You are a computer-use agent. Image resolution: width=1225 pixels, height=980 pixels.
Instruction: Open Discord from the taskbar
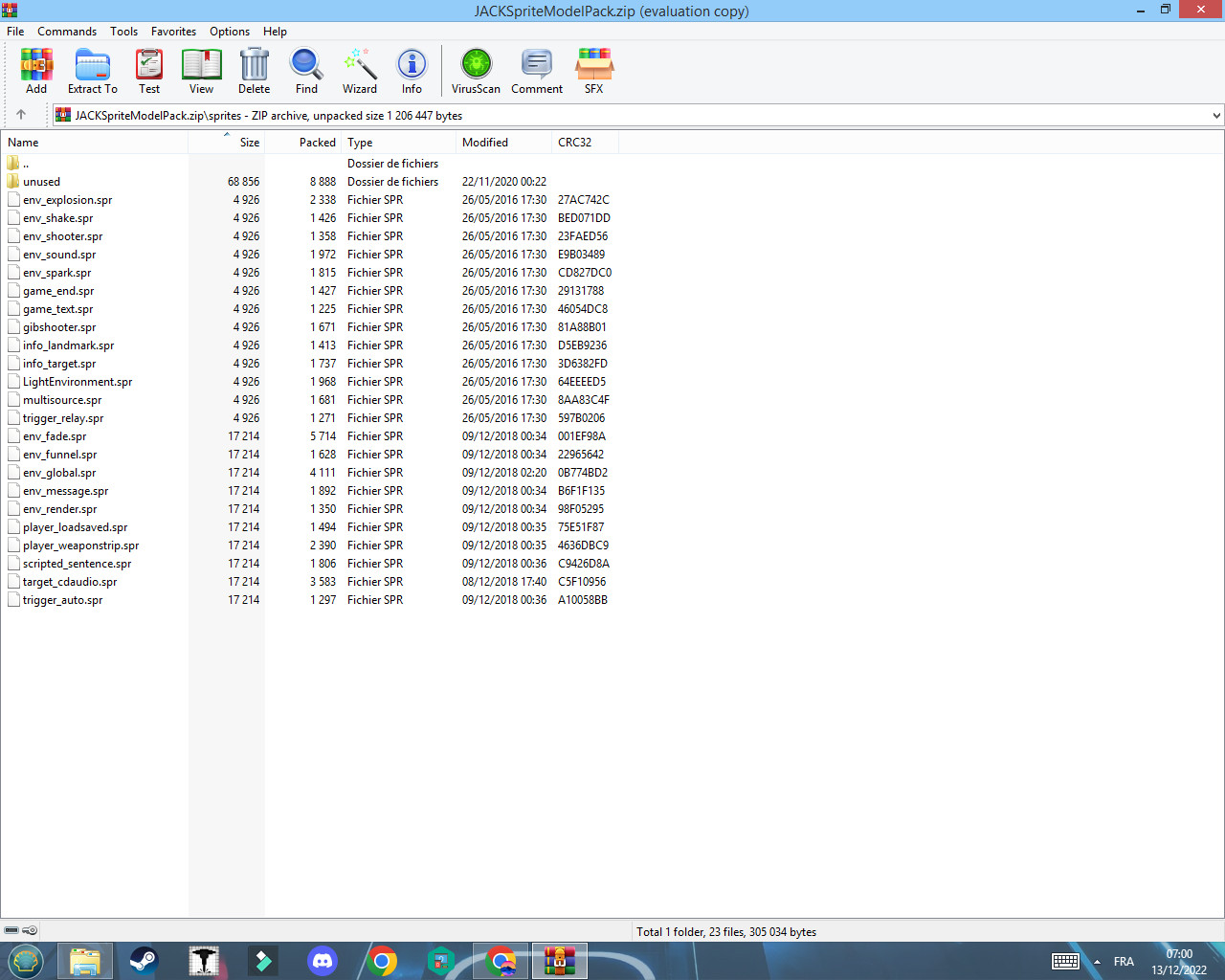[x=323, y=961]
